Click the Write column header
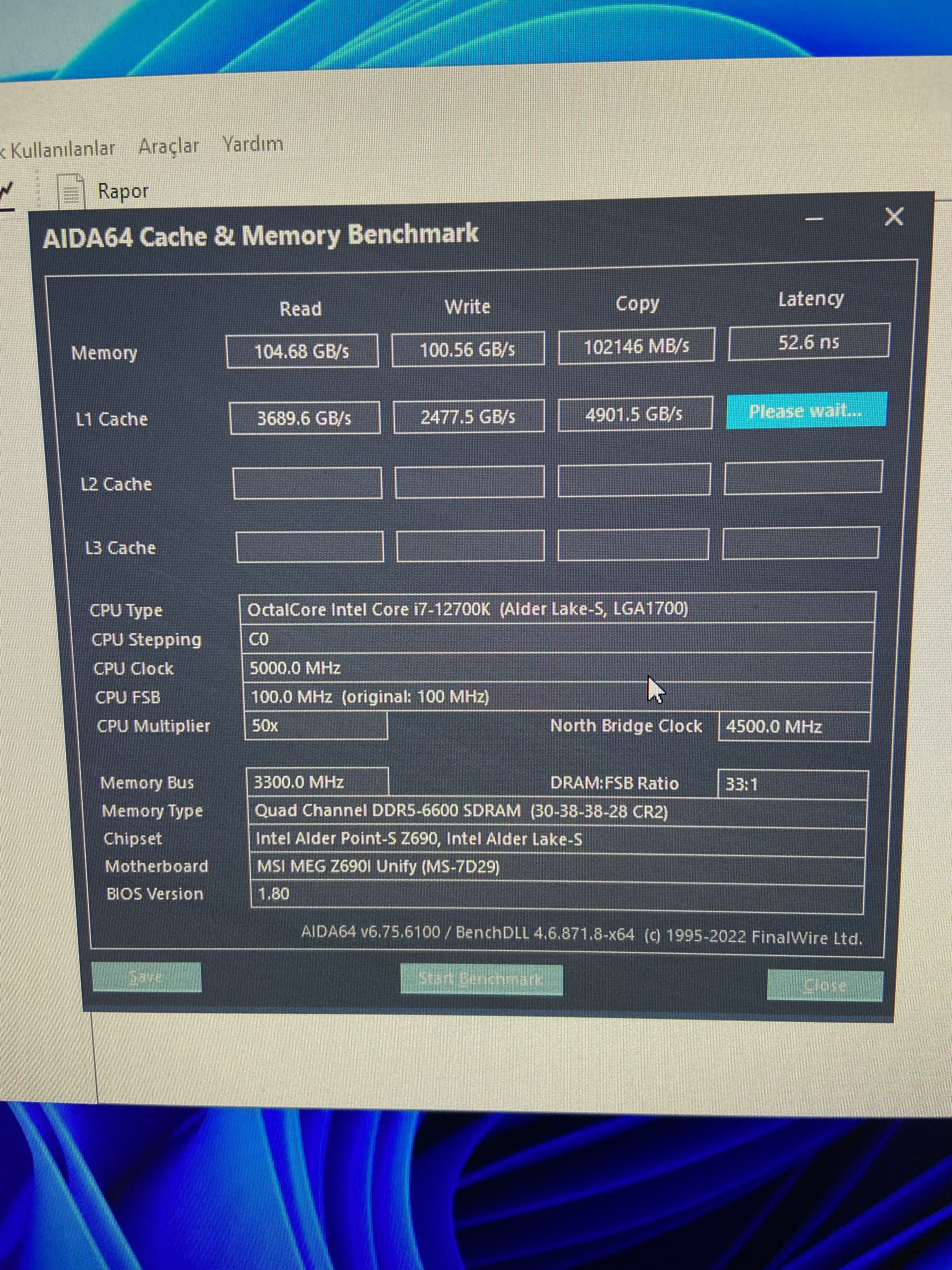Viewport: 952px width, 1270px height. (x=468, y=306)
